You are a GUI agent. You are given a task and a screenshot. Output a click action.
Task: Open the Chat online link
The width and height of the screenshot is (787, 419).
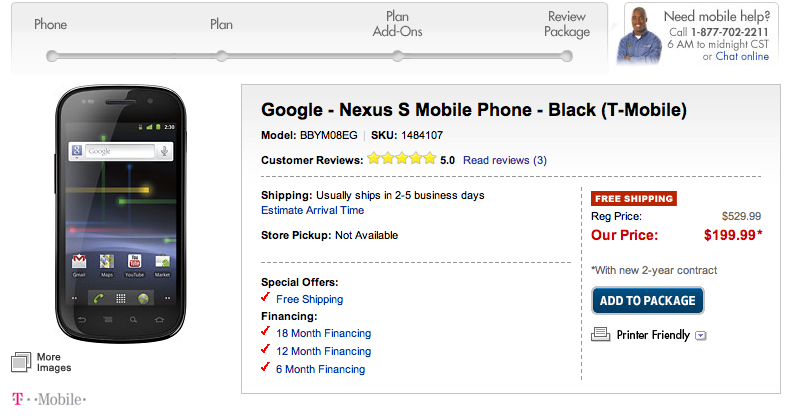[742, 57]
